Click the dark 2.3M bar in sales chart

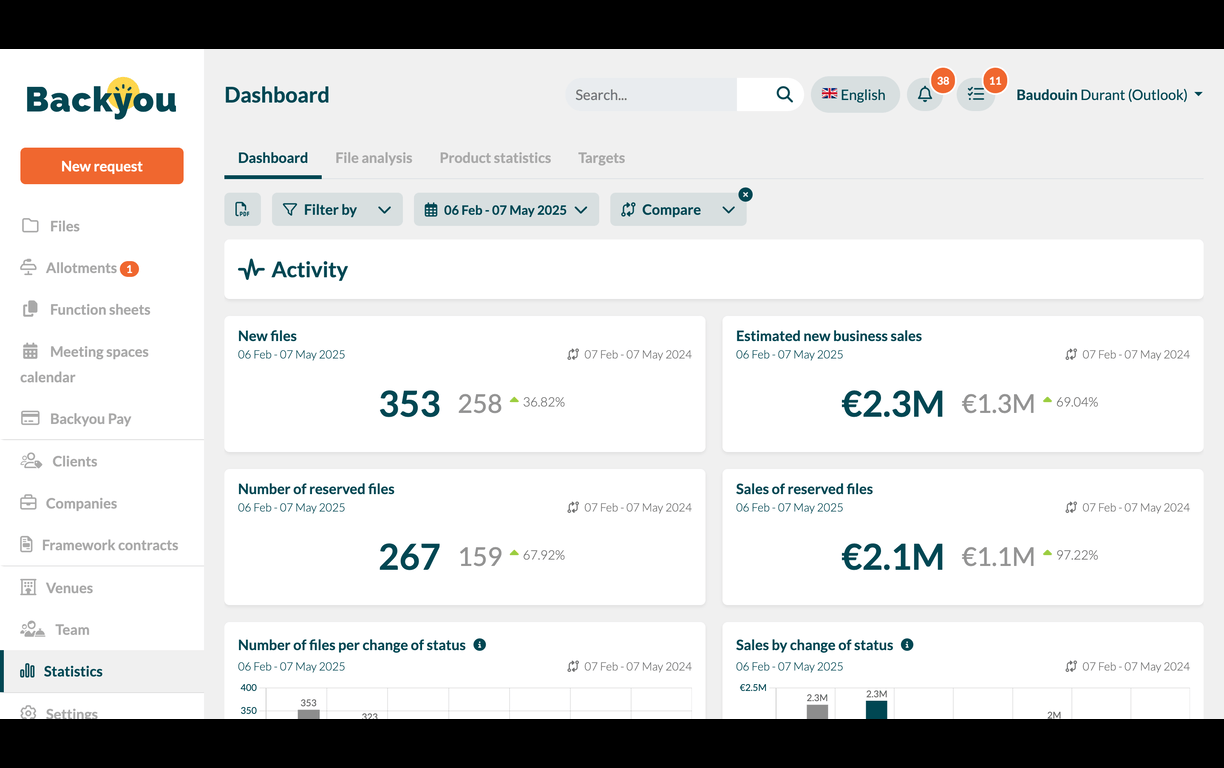(x=876, y=709)
